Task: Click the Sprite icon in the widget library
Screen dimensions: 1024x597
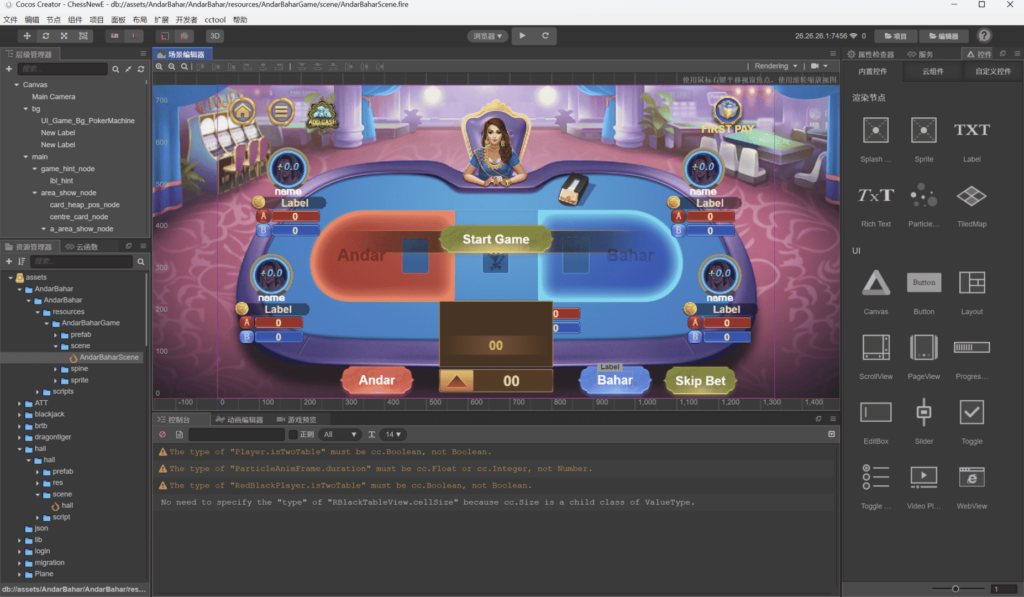Action: (923, 130)
